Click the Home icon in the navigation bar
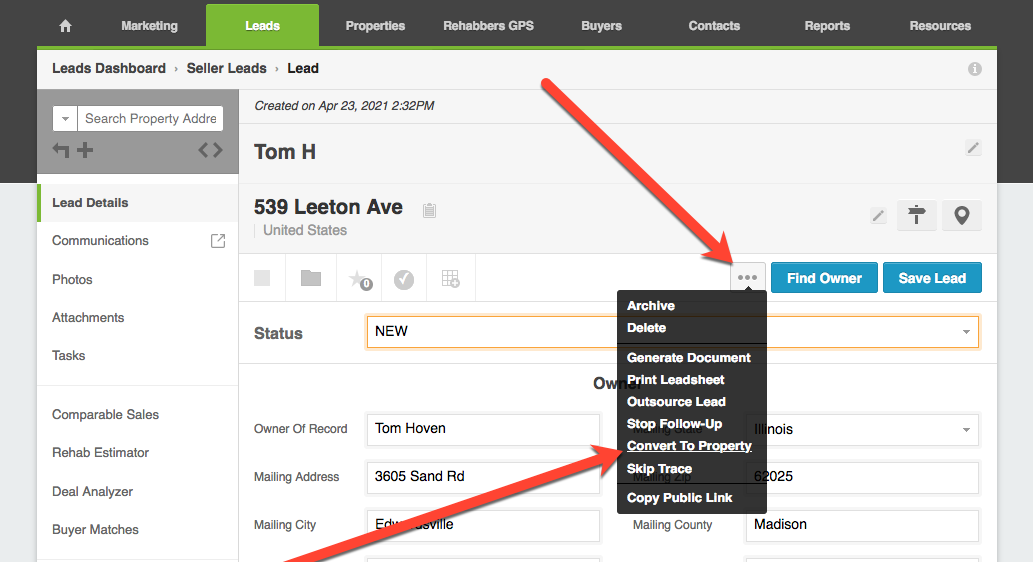The image size is (1033, 562). [x=66, y=26]
